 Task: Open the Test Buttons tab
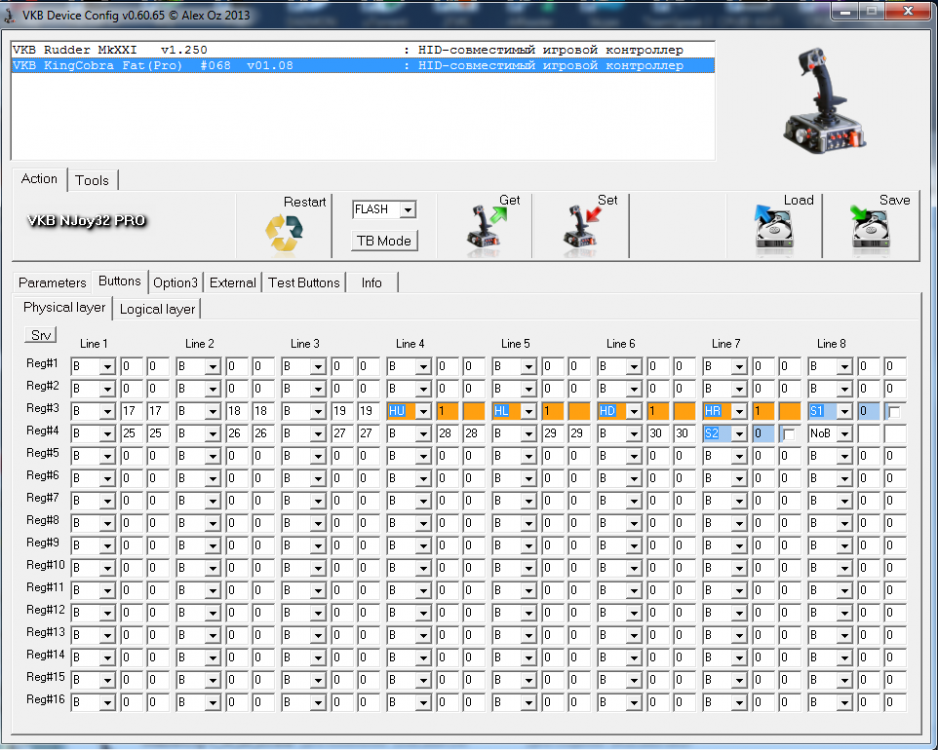(x=304, y=283)
